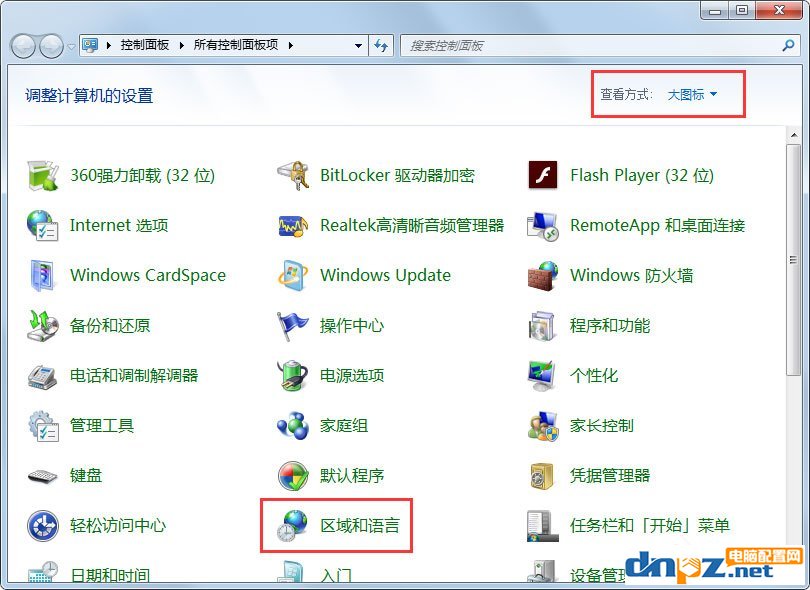
Task: Open 任务栏和「开始」菜单 icon
Action: [x=542, y=526]
